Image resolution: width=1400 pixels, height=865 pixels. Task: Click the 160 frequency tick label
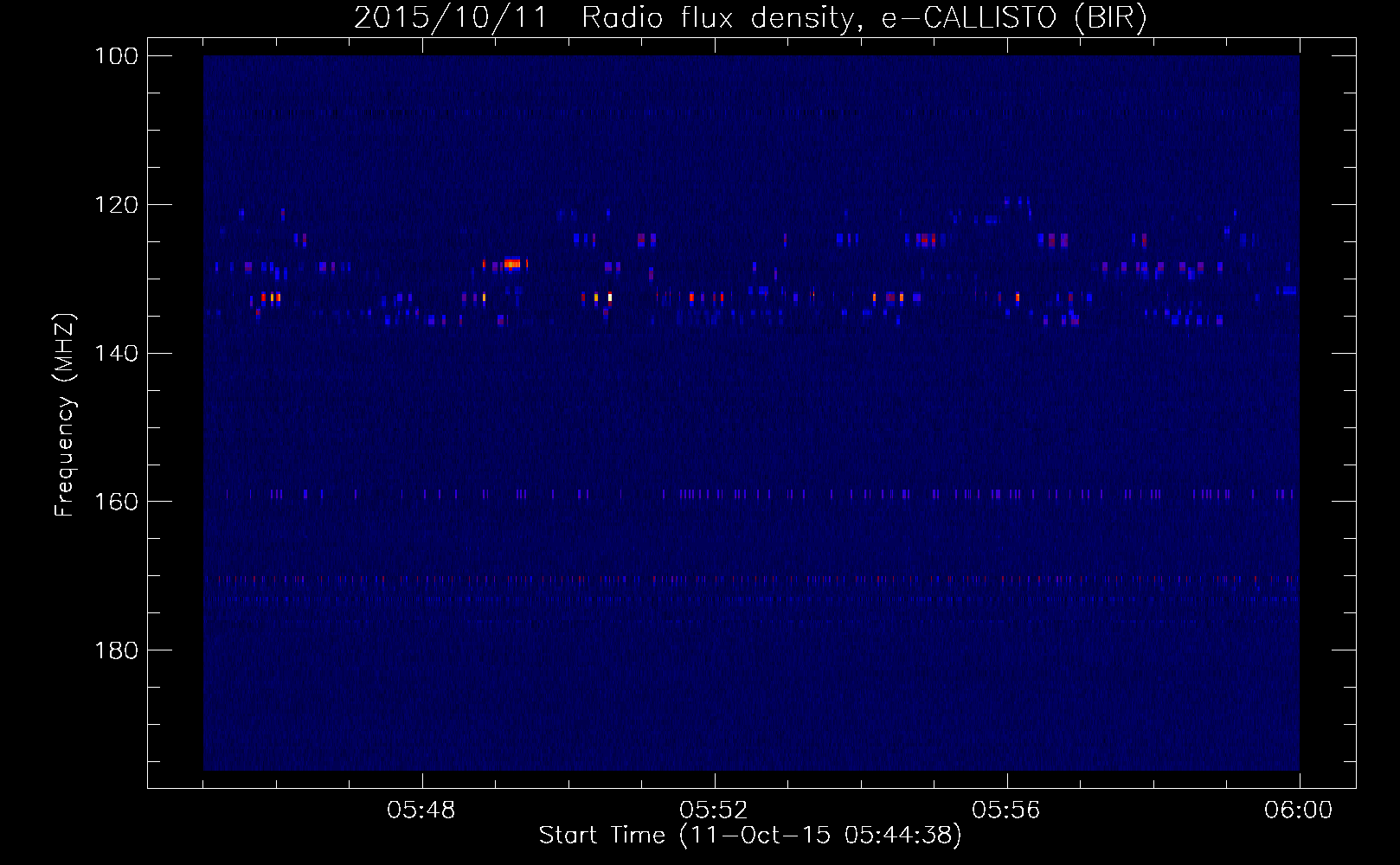point(116,502)
